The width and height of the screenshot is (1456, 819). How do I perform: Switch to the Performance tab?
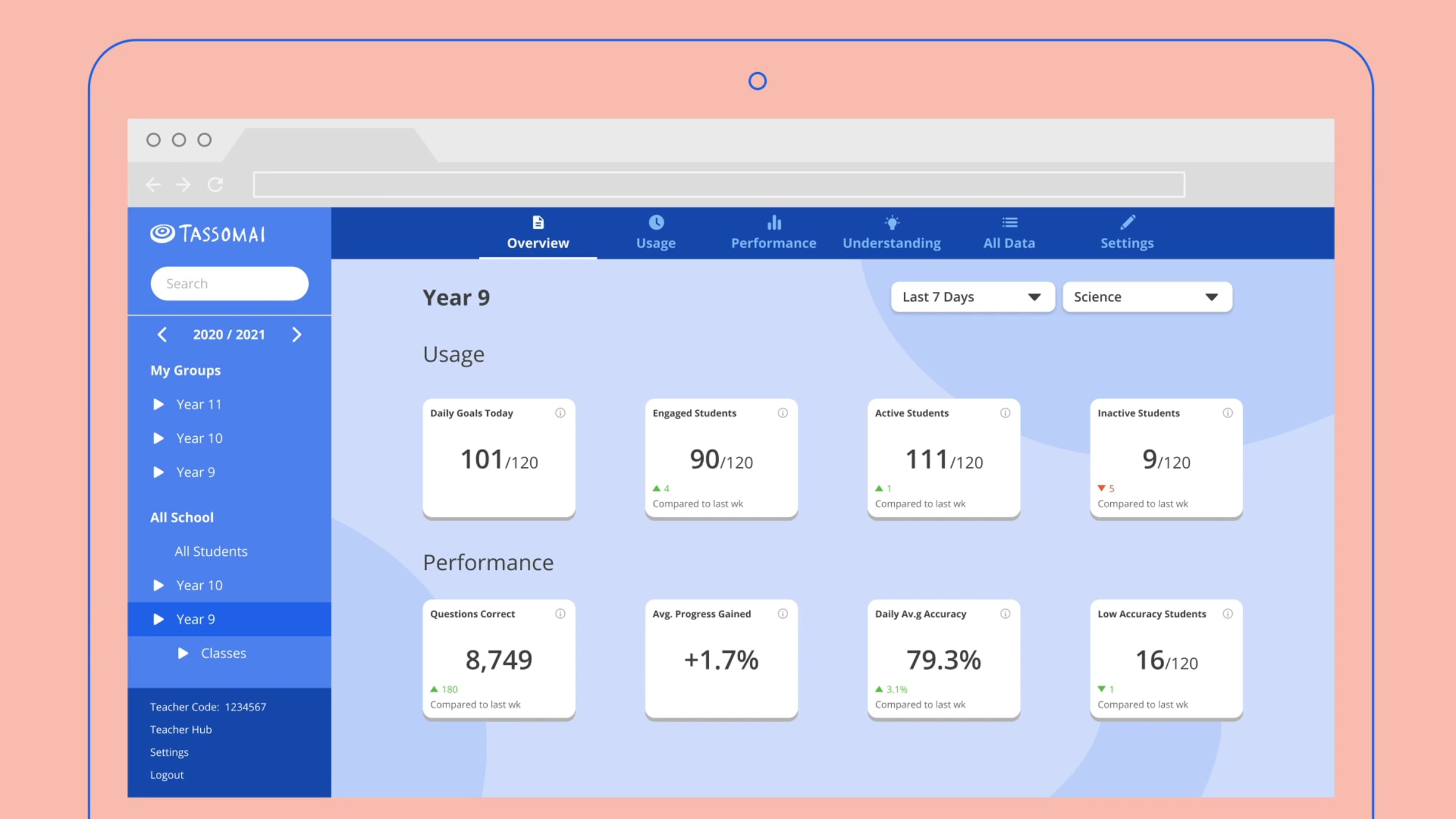tap(773, 234)
